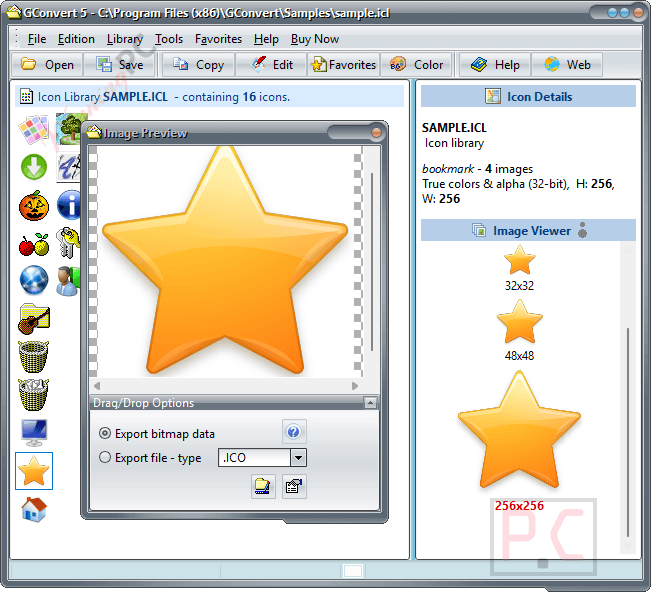This screenshot has height=592, width=651.
Task: Click the Help toolbar button
Action: [x=494, y=65]
